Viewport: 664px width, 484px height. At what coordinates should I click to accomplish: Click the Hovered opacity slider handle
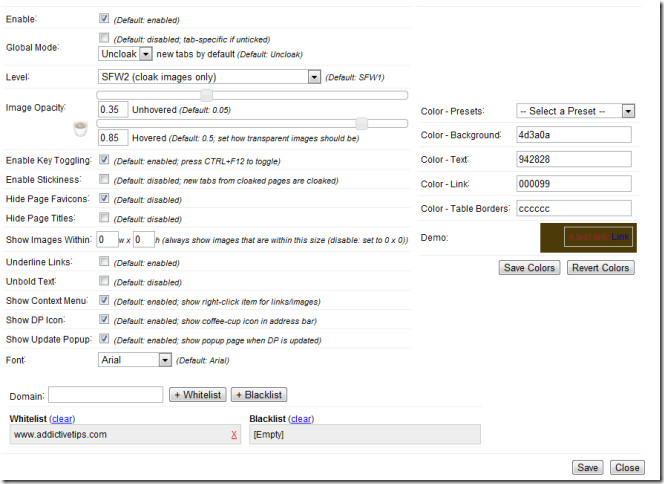coord(361,124)
